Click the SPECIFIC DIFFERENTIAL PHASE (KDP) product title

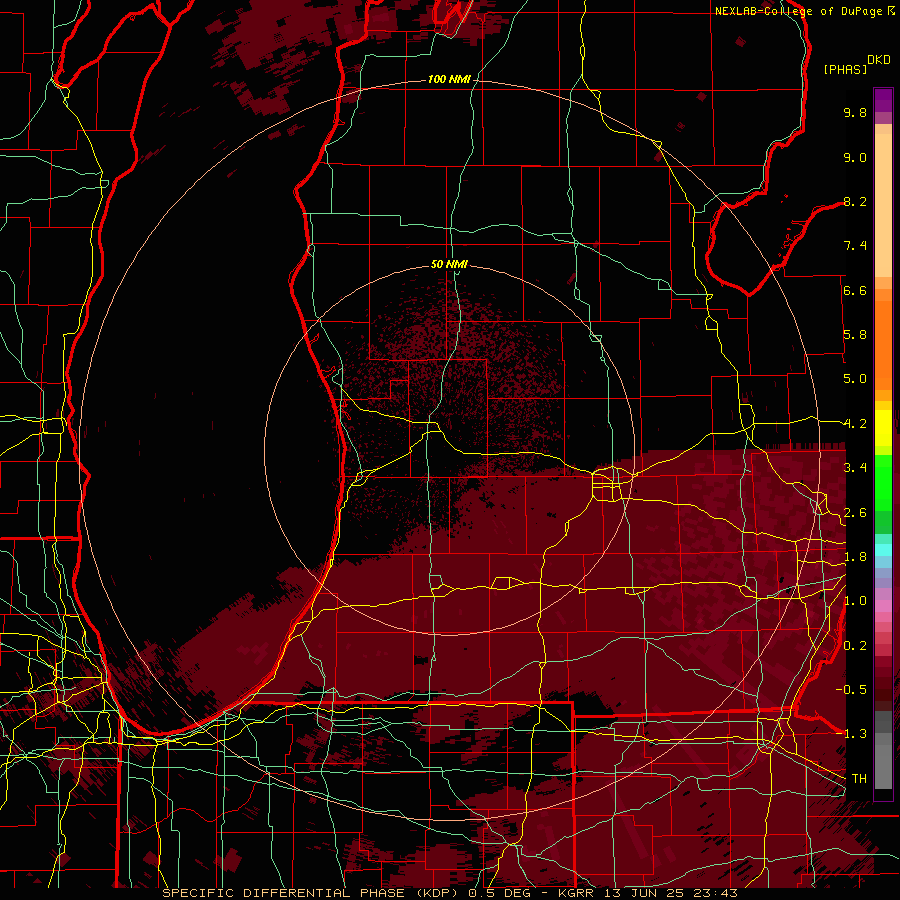[311, 893]
